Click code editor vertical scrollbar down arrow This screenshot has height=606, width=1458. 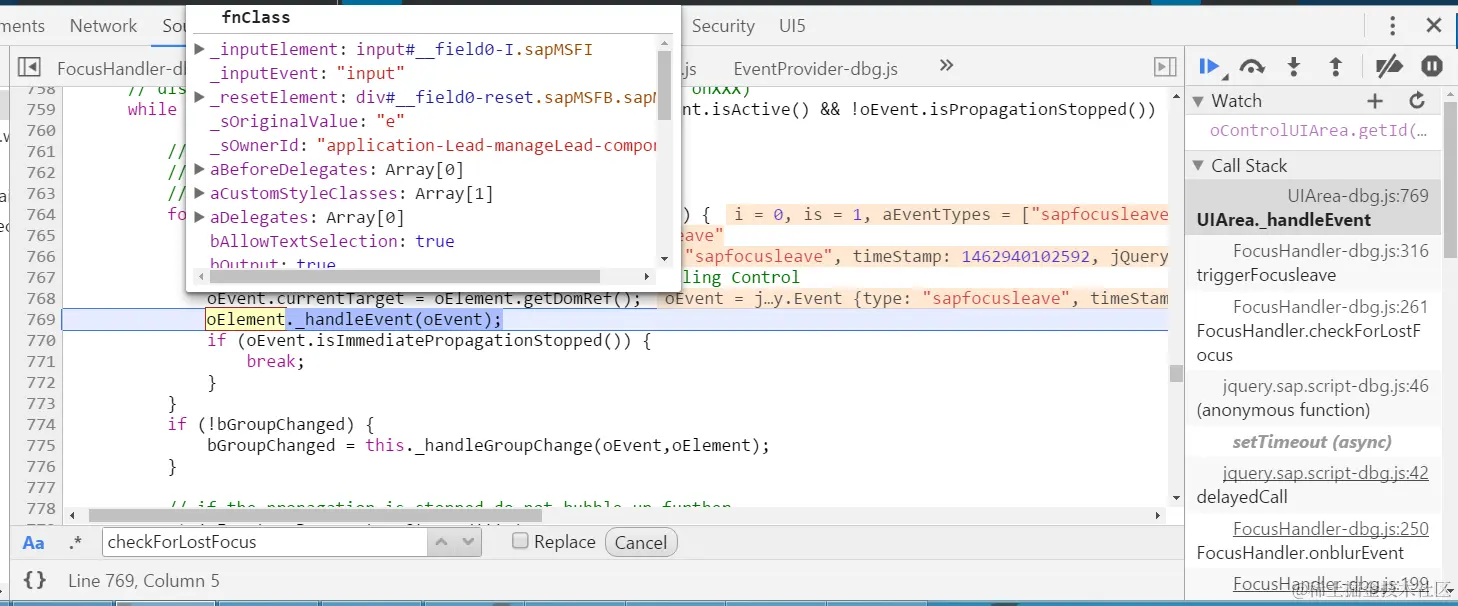(x=1175, y=497)
